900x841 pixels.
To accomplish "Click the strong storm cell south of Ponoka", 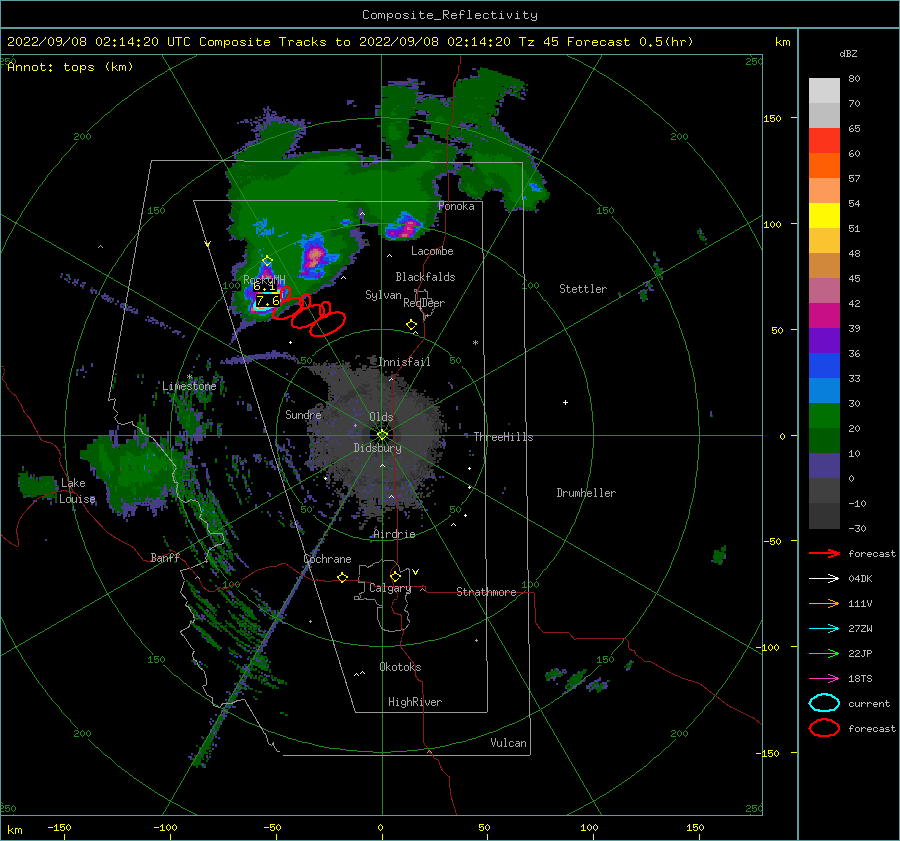I will [x=405, y=226].
